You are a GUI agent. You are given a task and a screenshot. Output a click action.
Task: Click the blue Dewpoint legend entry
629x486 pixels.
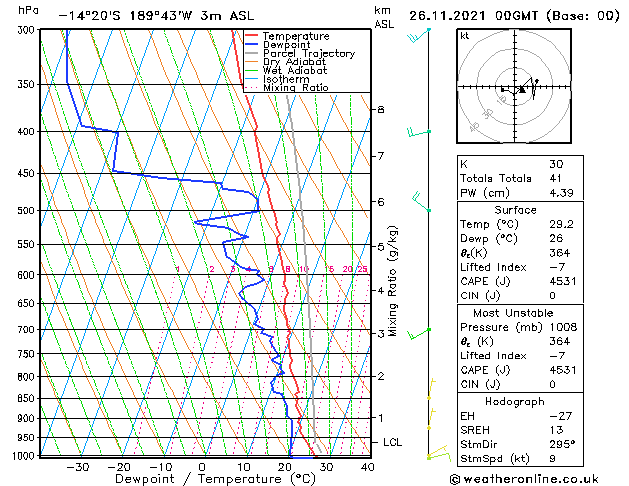click(278, 45)
